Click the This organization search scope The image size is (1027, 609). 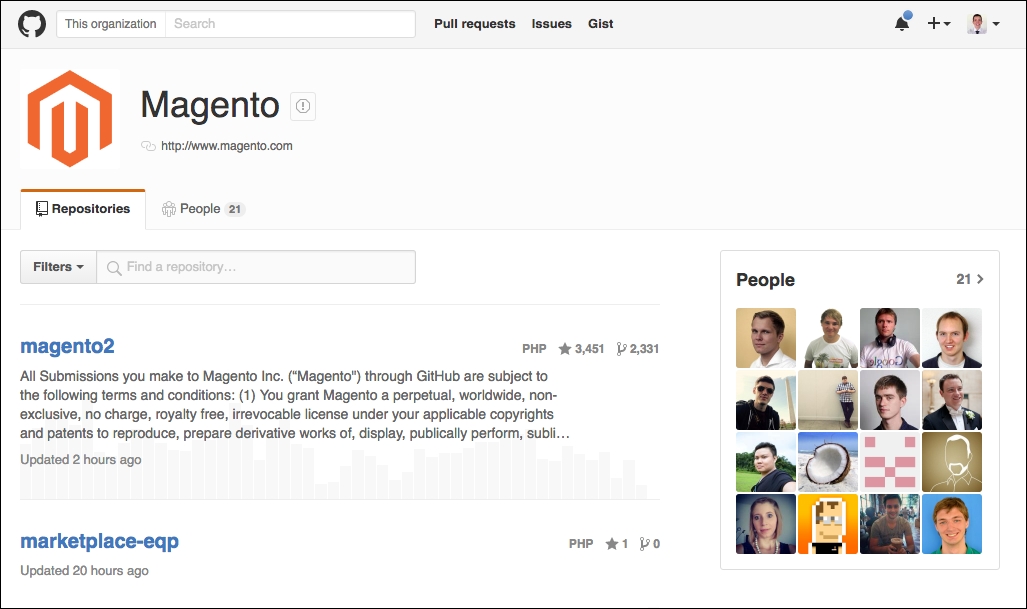pyautogui.click(x=111, y=24)
